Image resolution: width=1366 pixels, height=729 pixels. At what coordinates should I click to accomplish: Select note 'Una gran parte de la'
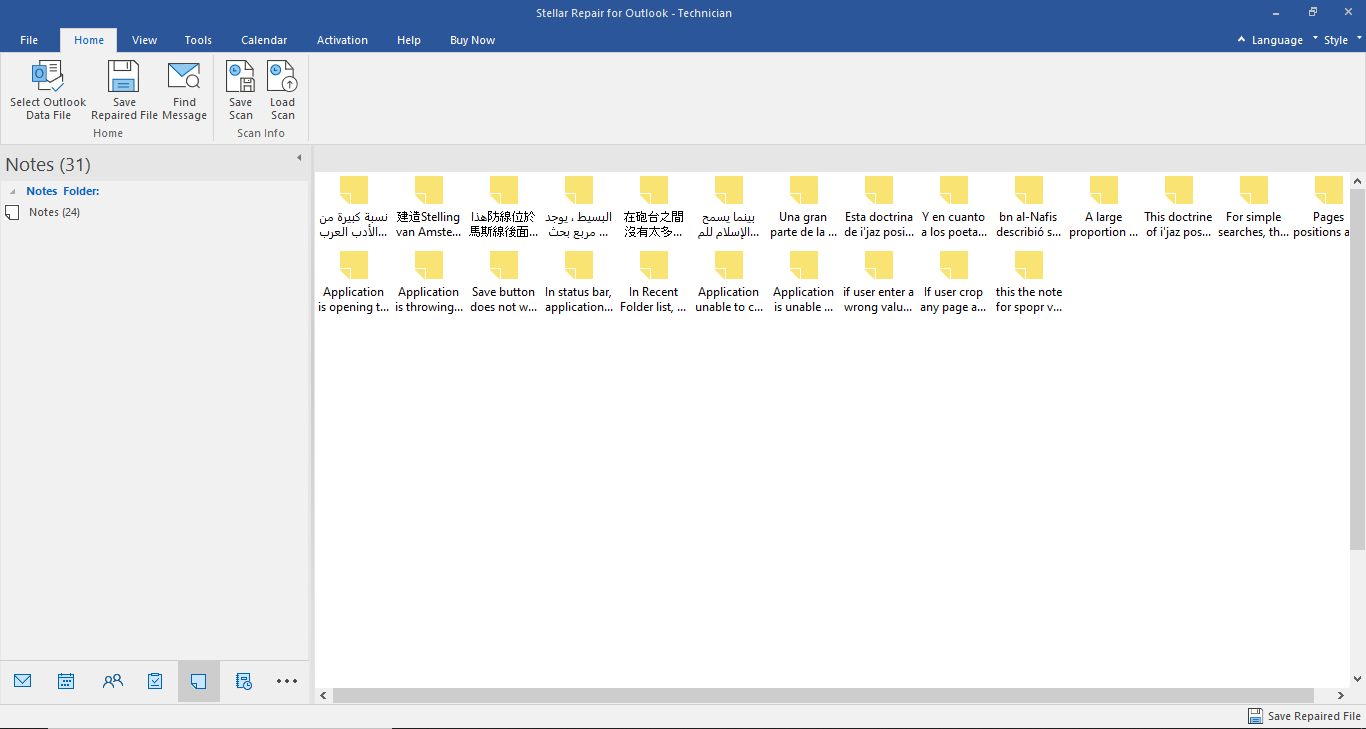click(x=803, y=208)
